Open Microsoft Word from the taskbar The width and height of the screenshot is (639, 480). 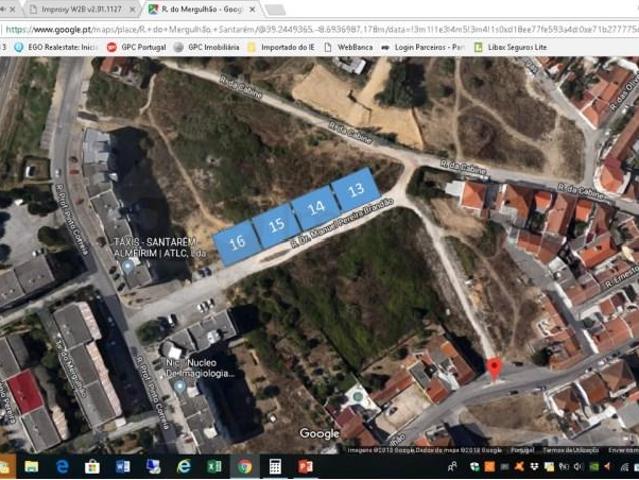click(x=122, y=466)
